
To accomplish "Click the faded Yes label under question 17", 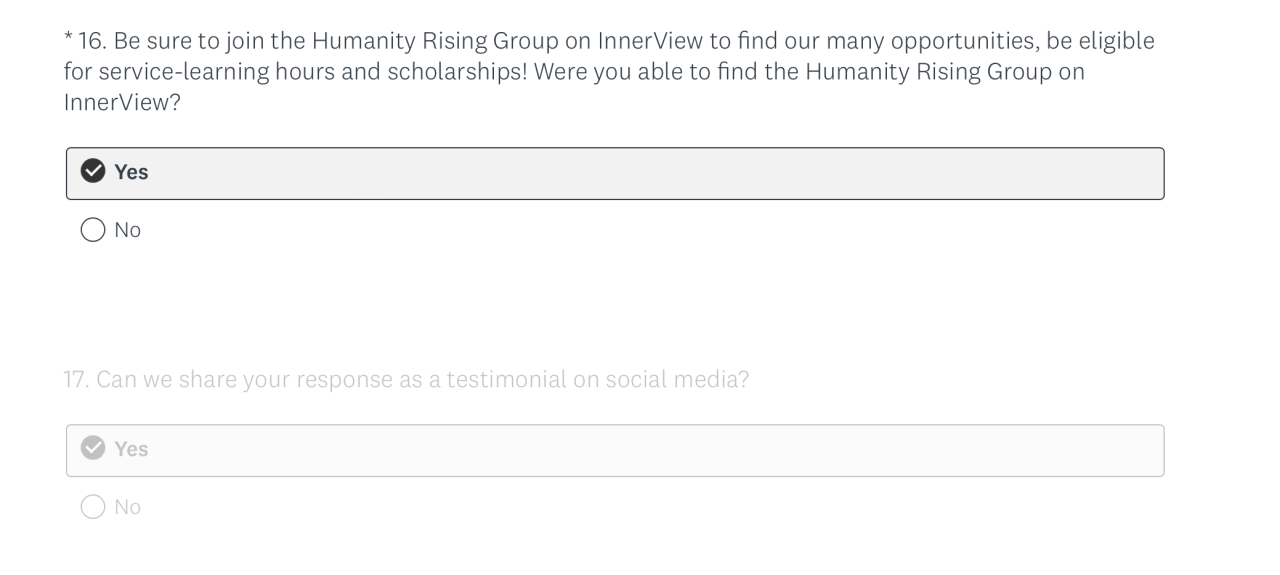I will tap(131, 449).
